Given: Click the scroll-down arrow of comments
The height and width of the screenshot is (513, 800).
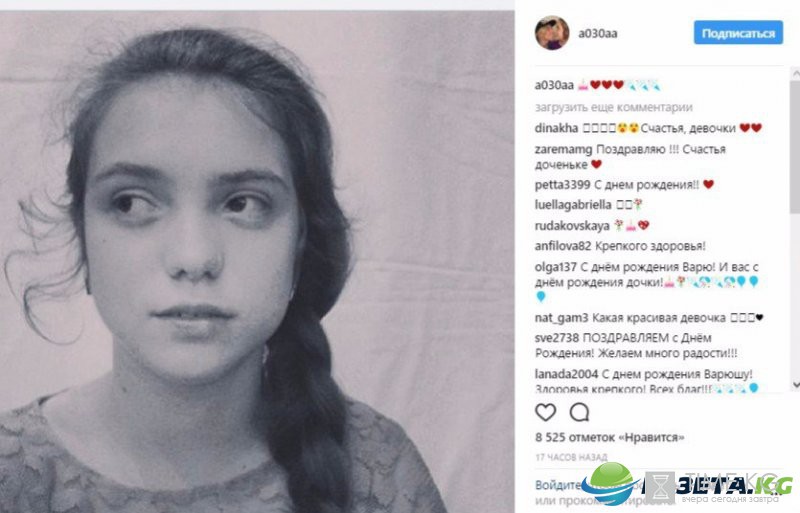Looking at the screenshot, I should coord(795,384).
